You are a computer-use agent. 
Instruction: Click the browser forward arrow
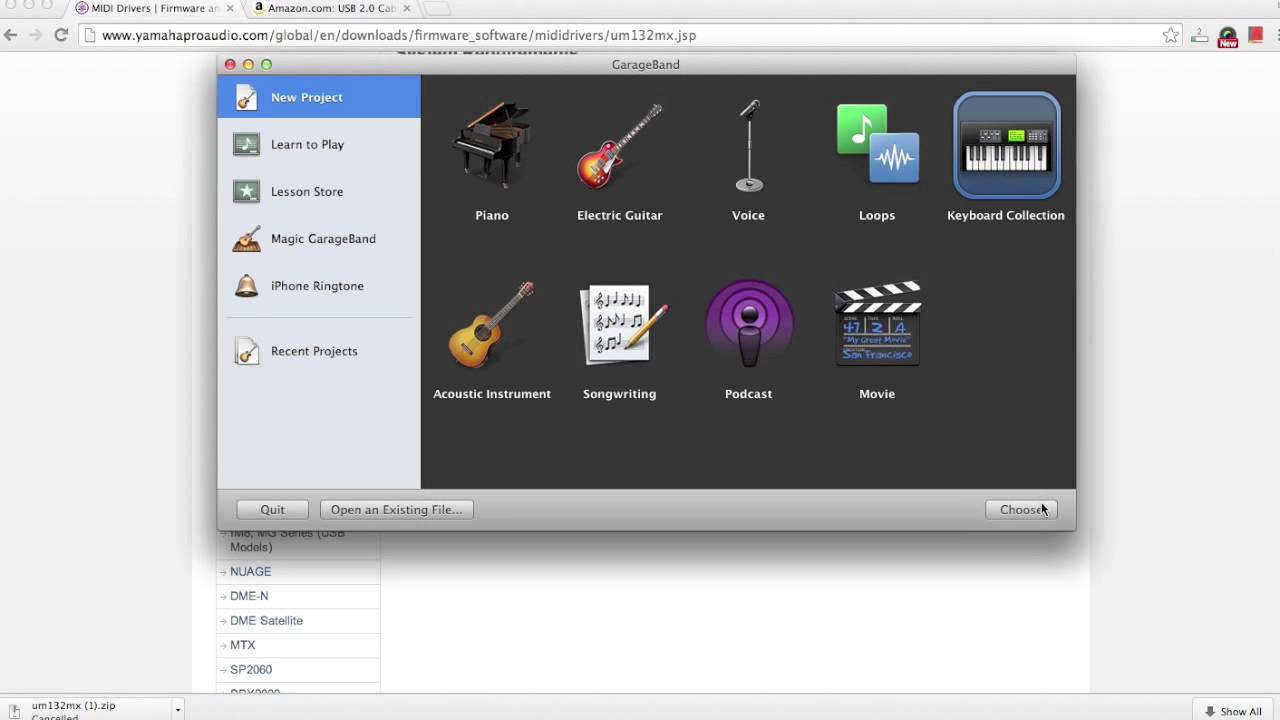36,35
